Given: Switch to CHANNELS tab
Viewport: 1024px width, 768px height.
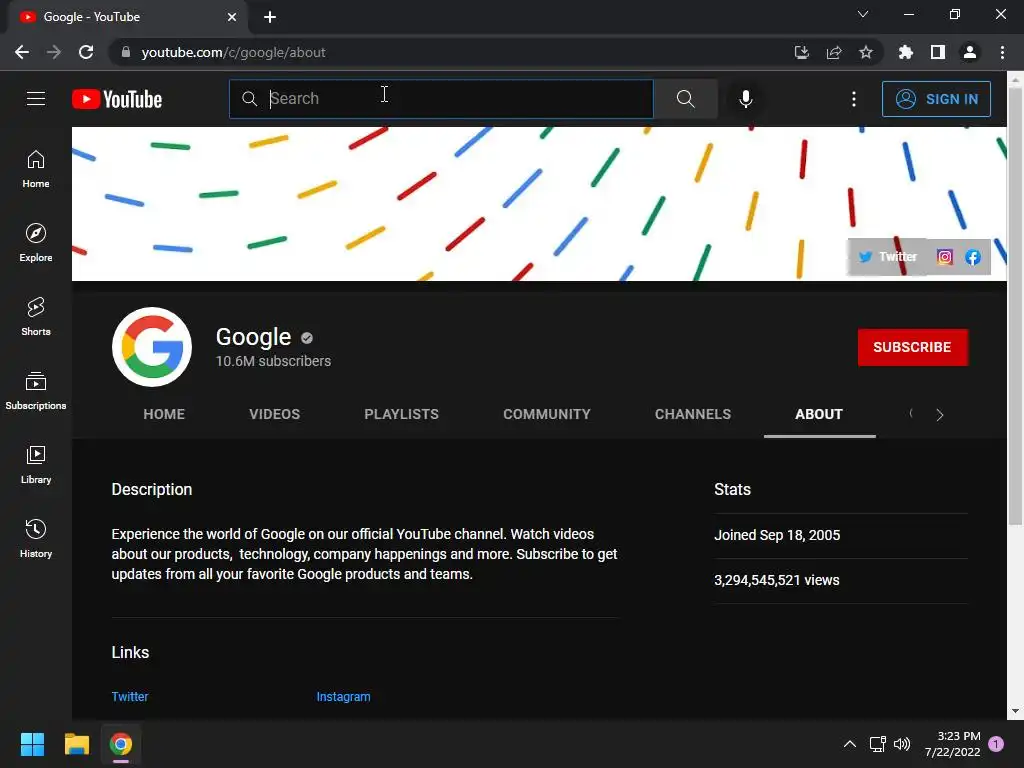Looking at the screenshot, I should [692, 414].
